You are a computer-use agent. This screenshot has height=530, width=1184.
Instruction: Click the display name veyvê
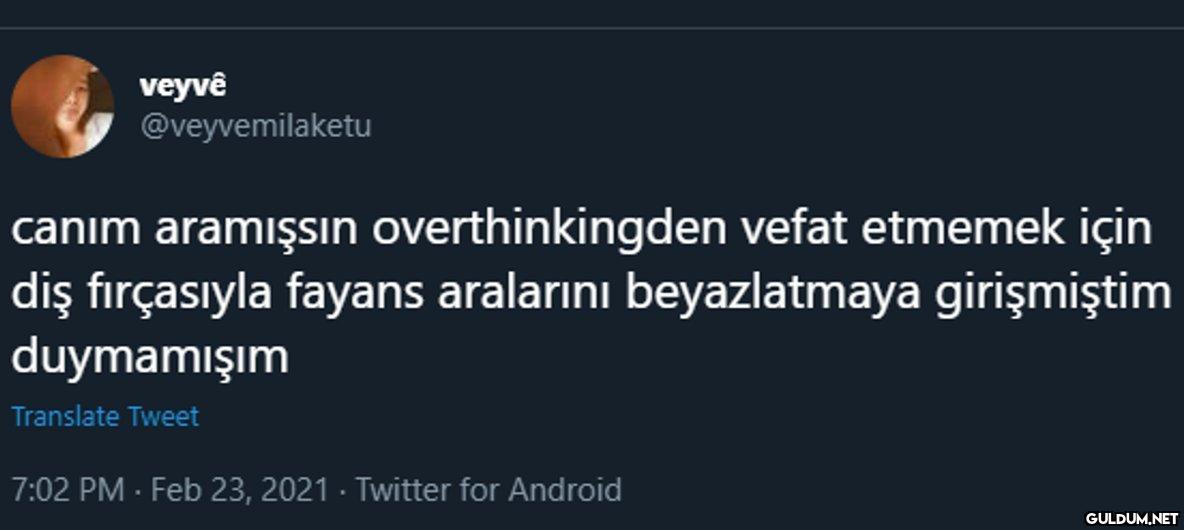(x=183, y=86)
